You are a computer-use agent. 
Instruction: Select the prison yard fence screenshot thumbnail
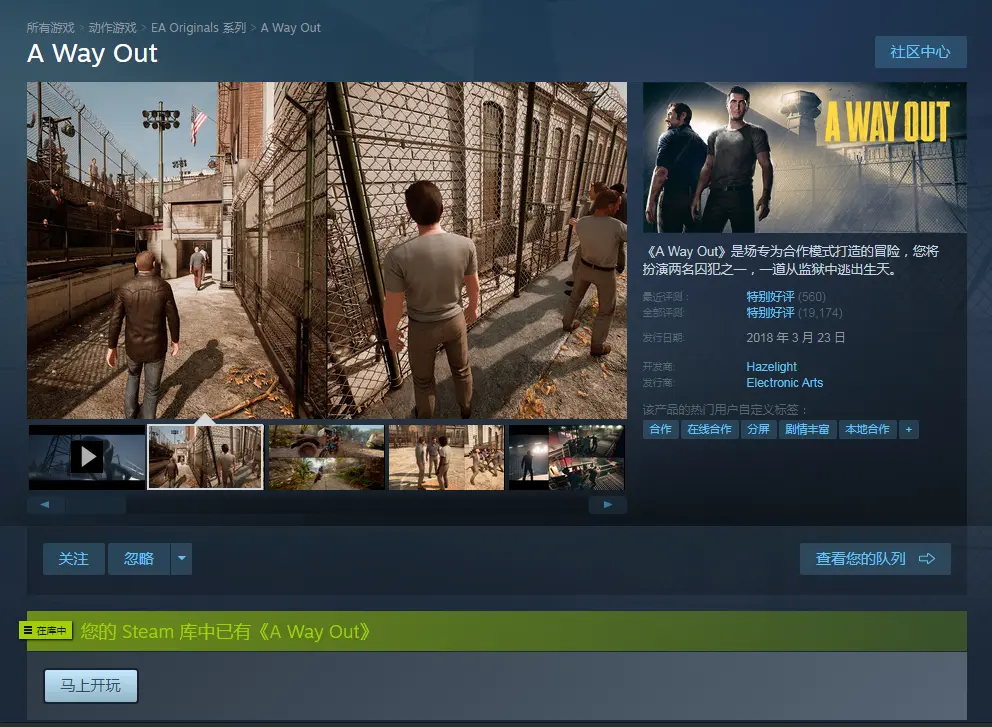[205, 457]
